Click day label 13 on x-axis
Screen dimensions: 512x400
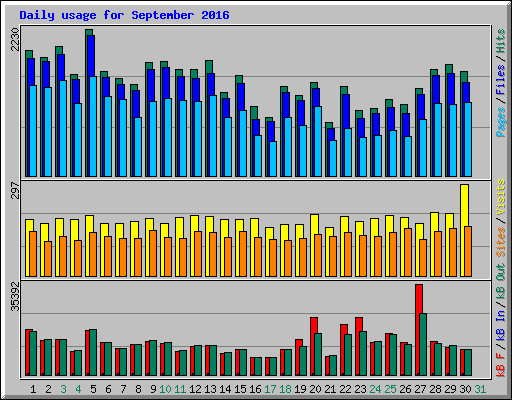pos(210,389)
